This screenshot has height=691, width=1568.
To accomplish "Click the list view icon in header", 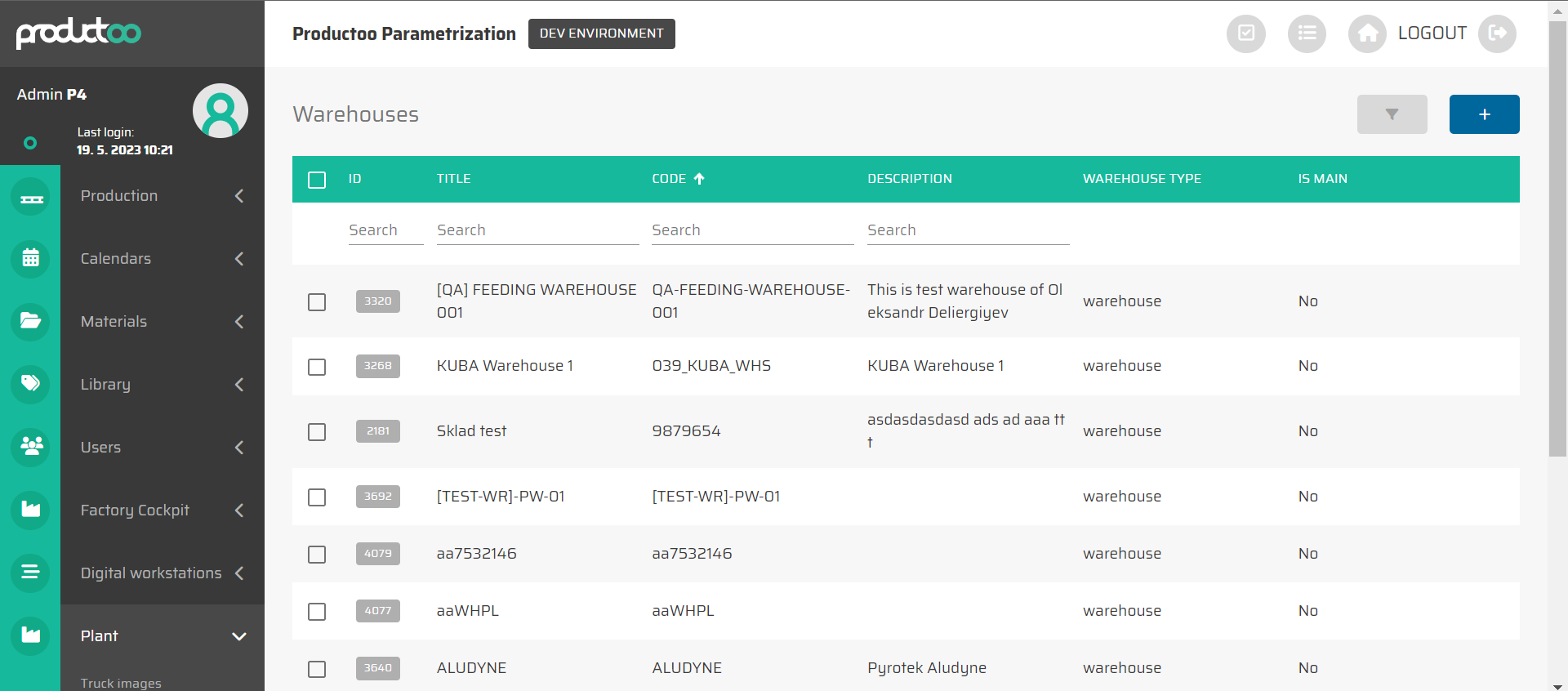I will click(1307, 33).
